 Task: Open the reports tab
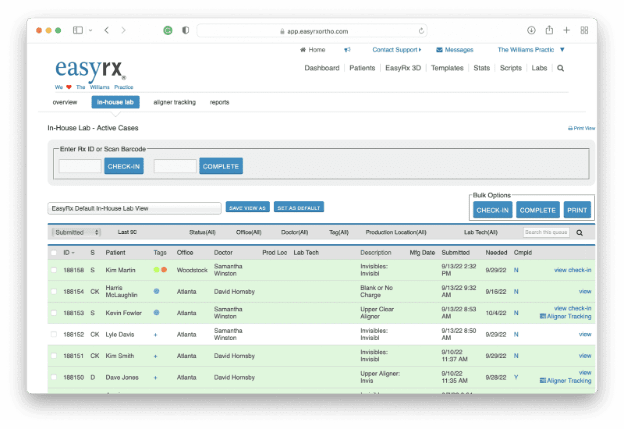[219, 102]
